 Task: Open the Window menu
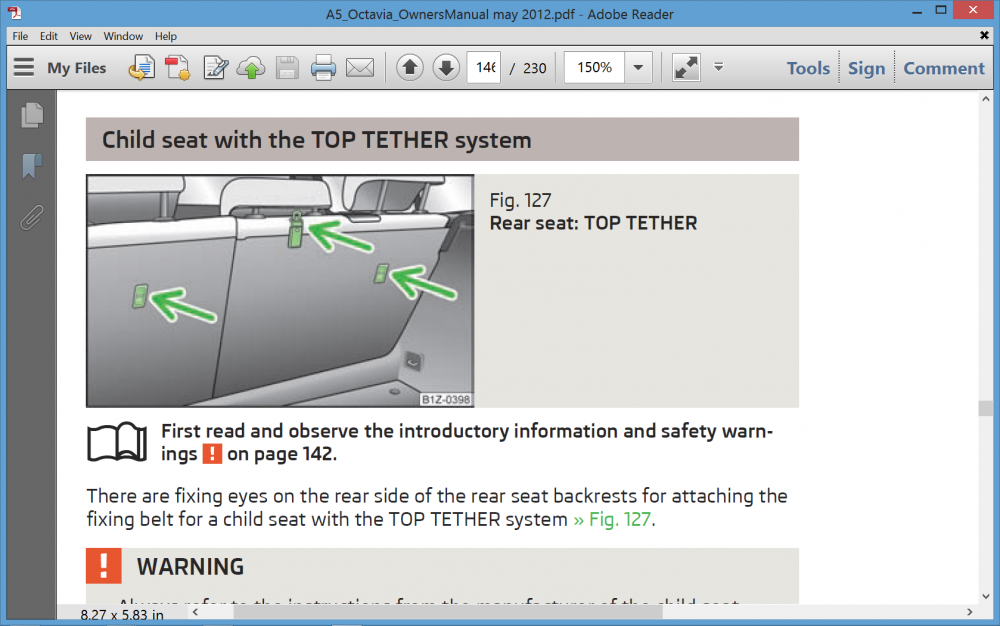(123, 36)
